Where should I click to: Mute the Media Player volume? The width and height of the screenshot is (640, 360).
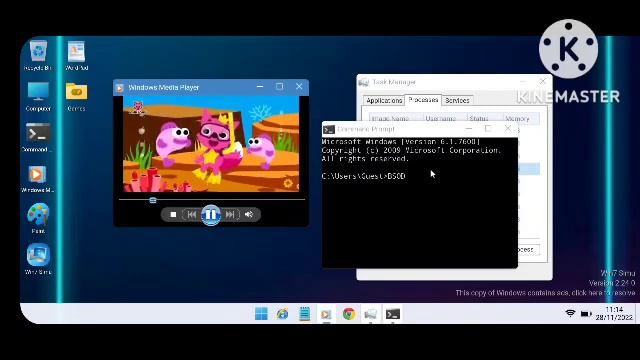click(x=249, y=214)
